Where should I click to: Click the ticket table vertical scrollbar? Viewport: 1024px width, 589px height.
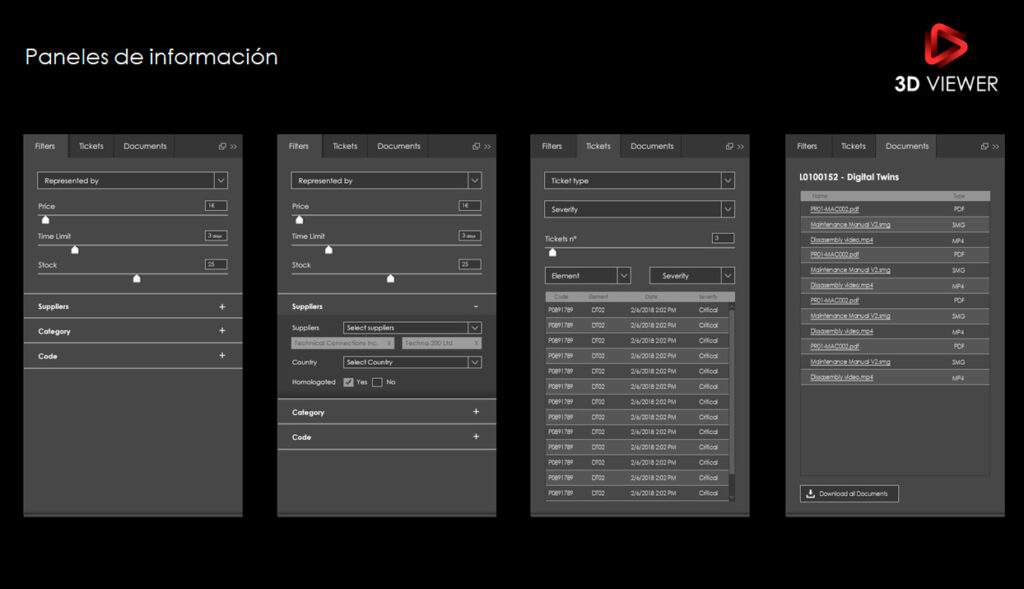731,400
